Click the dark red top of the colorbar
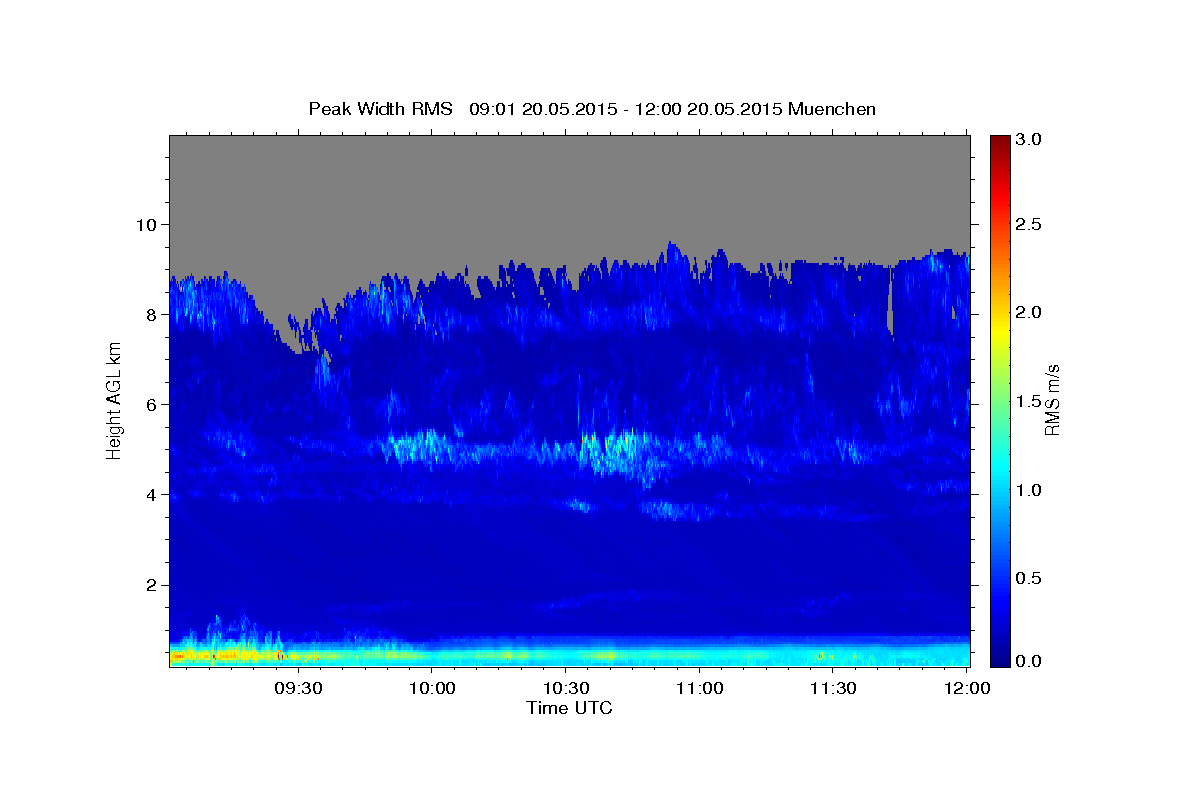The width and height of the screenshot is (1200, 800). tap(1000, 145)
